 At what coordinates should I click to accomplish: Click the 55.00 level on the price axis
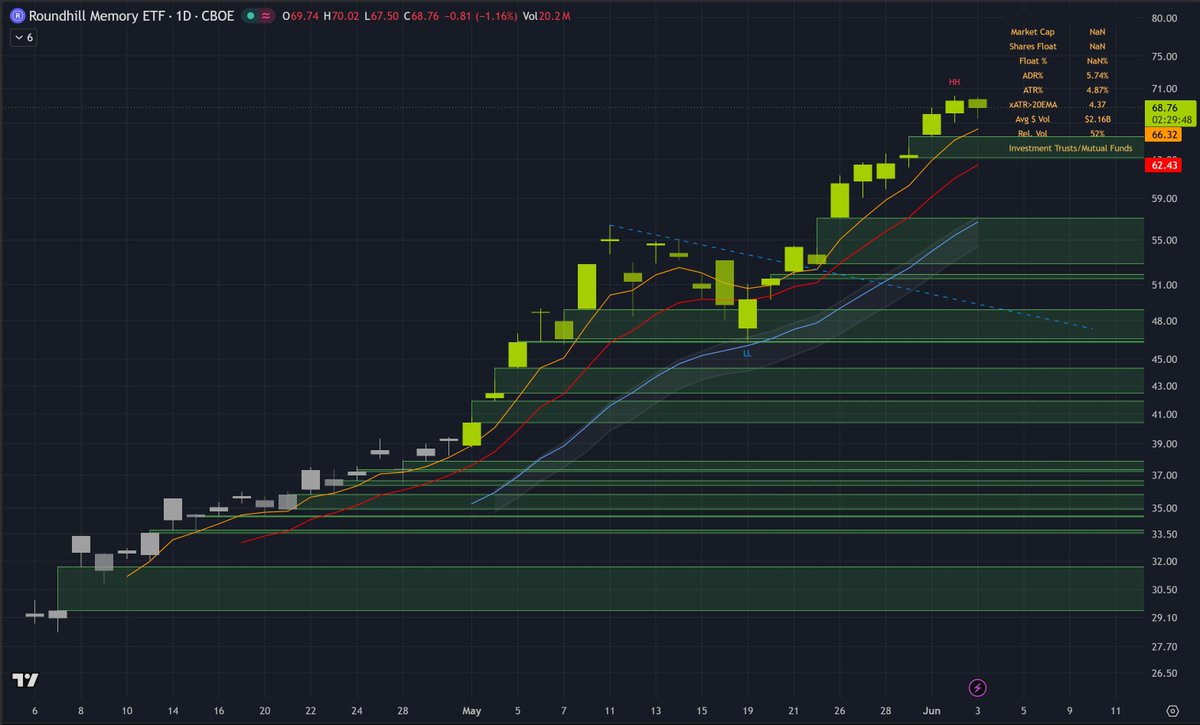click(1164, 240)
